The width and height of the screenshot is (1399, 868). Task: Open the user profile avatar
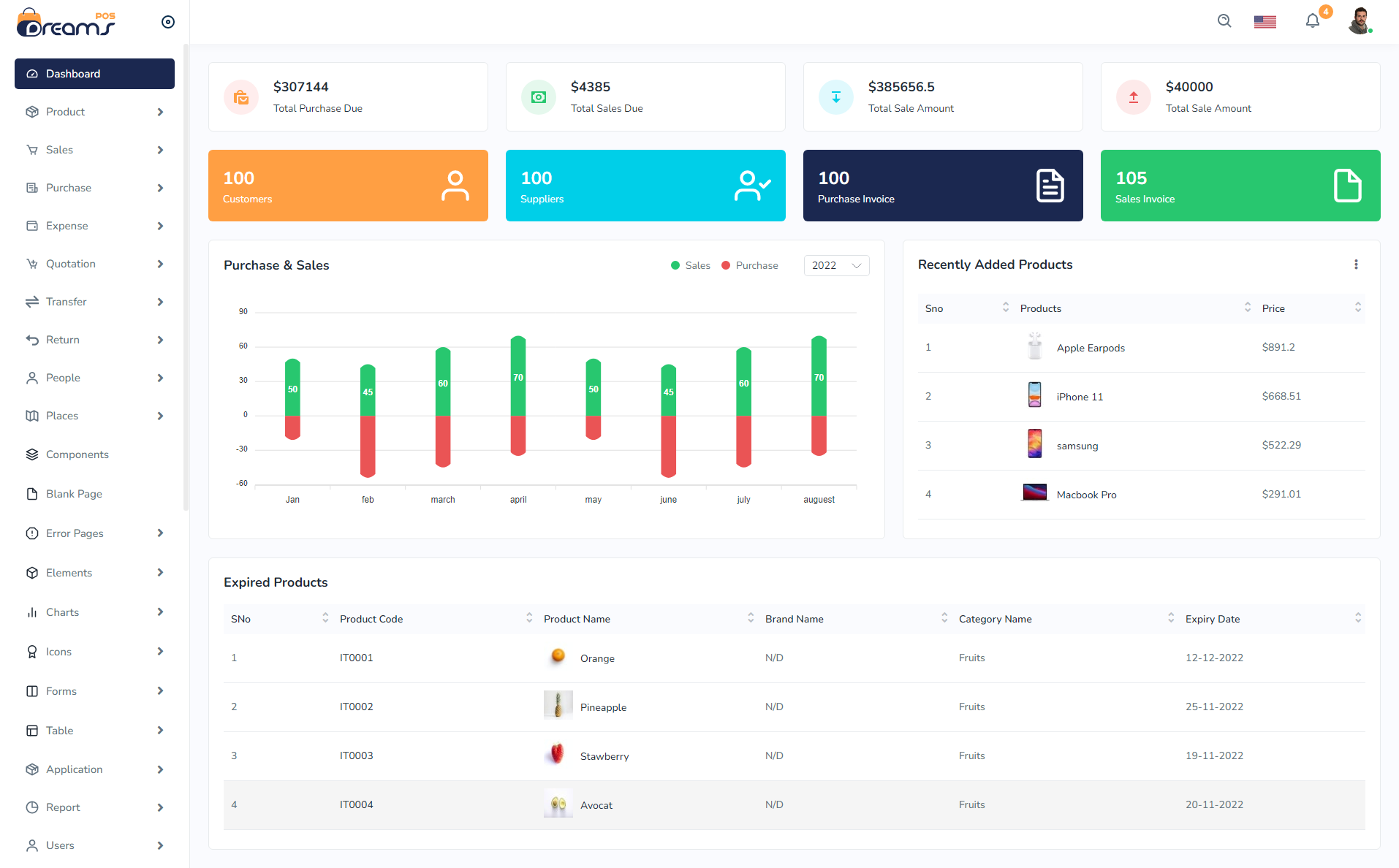[1360, 21]
